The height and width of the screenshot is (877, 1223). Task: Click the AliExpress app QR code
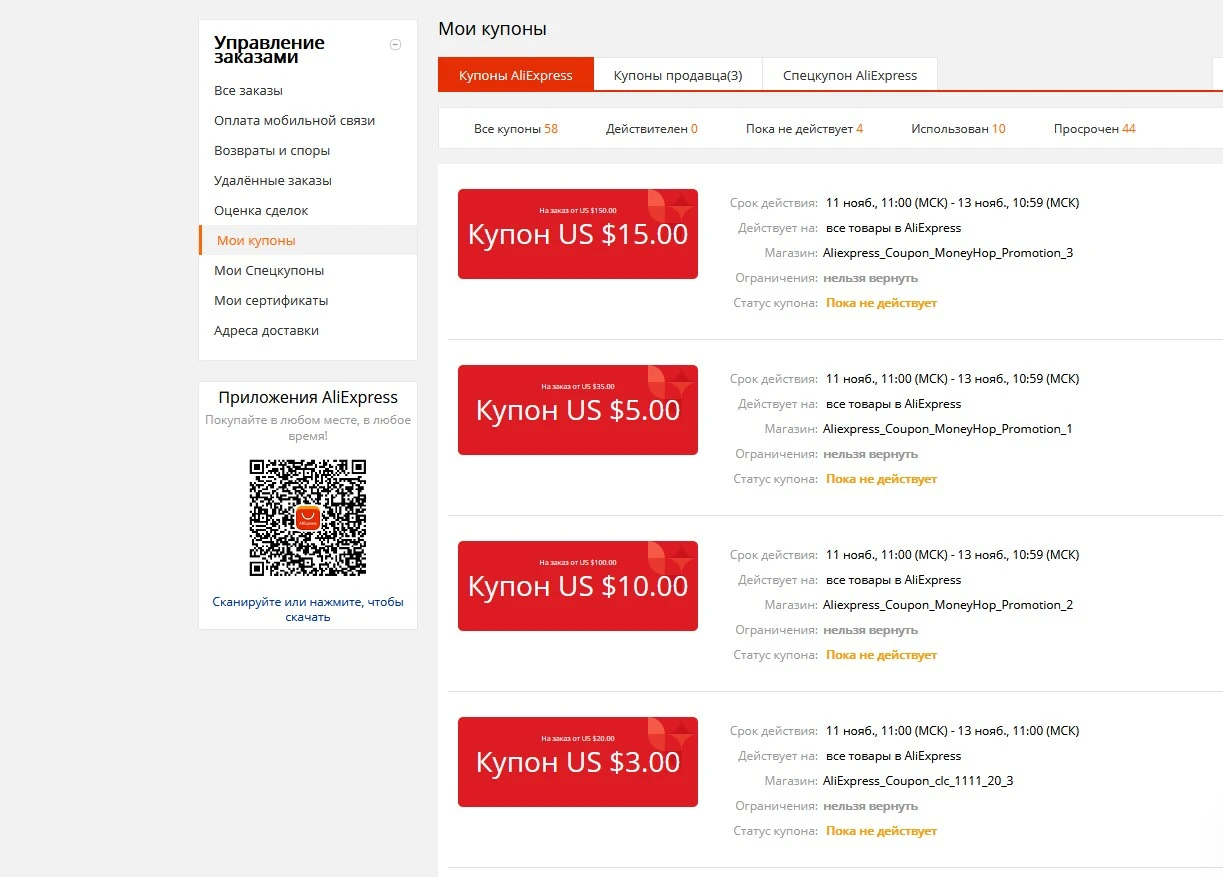coord(308,518)
